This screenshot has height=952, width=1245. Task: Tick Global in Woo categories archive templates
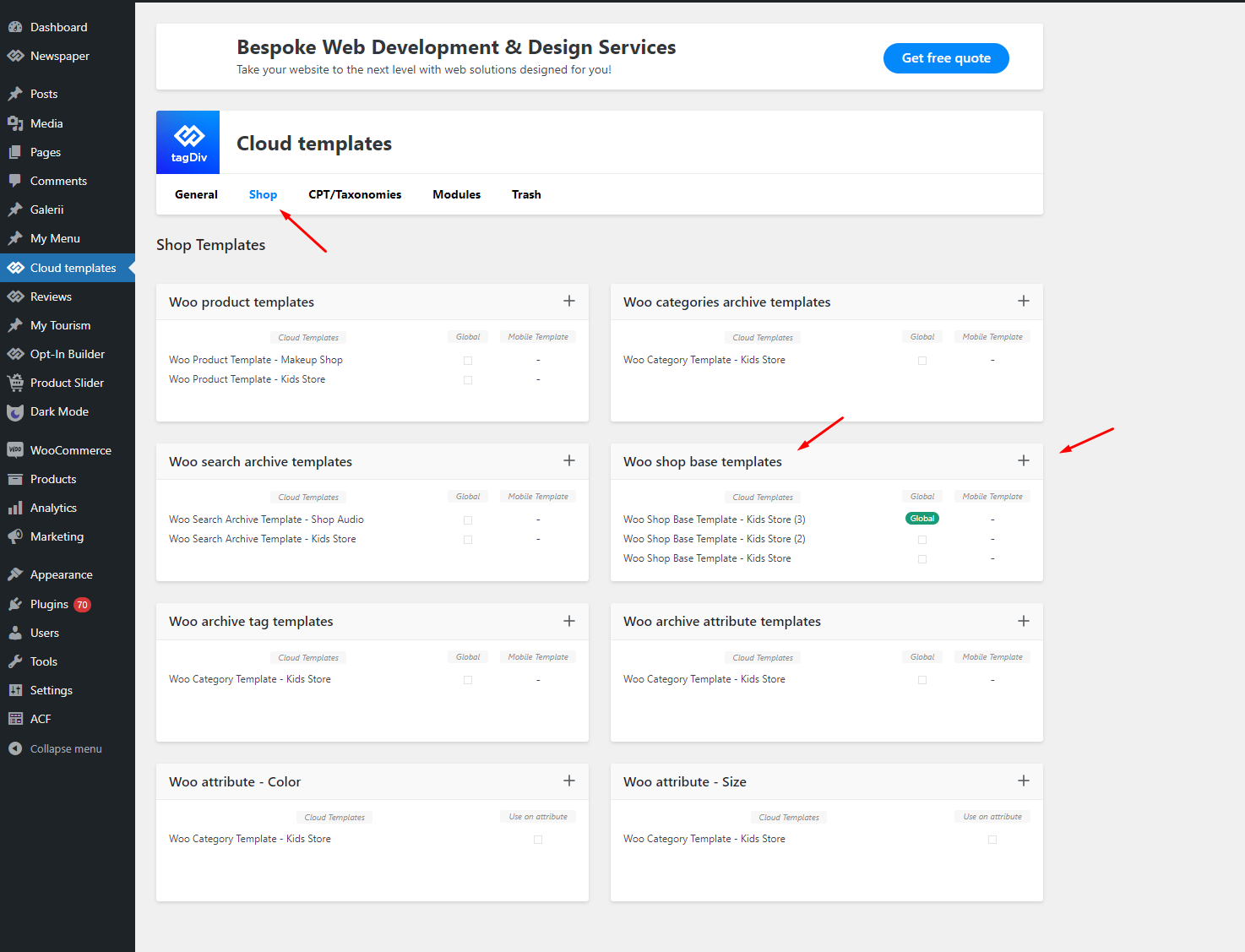coord(922,361)
